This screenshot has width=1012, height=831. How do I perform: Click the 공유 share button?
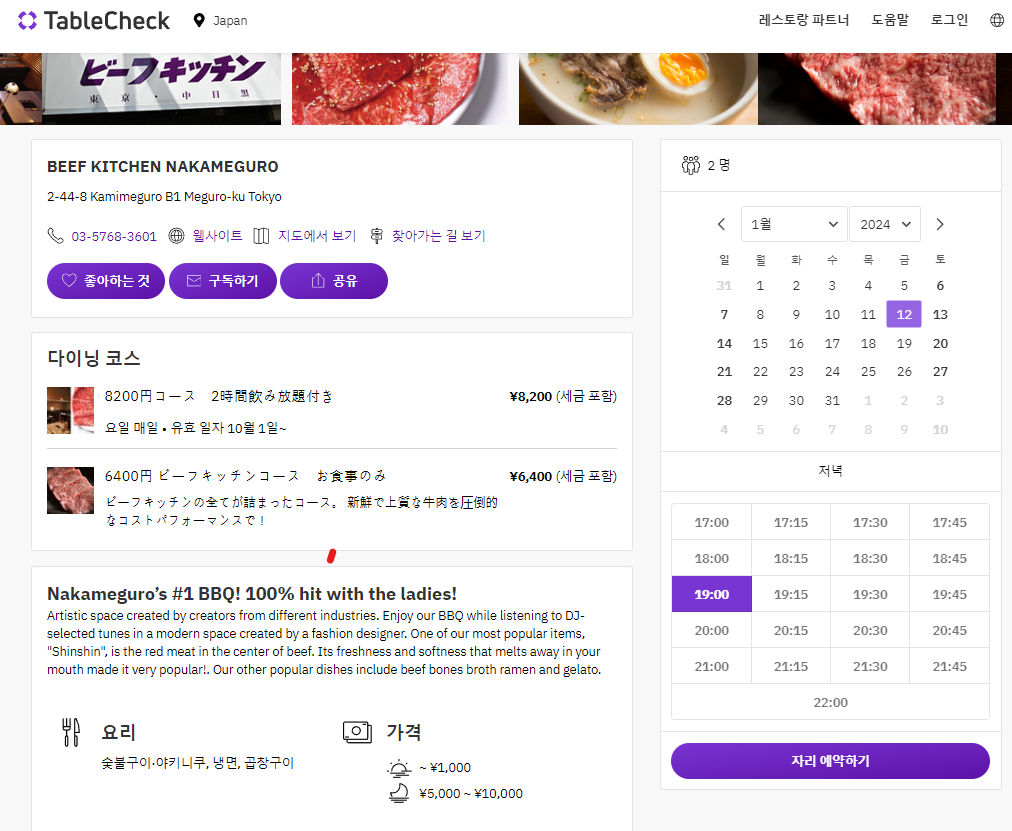pyautogui.click(x=334, y=281)
